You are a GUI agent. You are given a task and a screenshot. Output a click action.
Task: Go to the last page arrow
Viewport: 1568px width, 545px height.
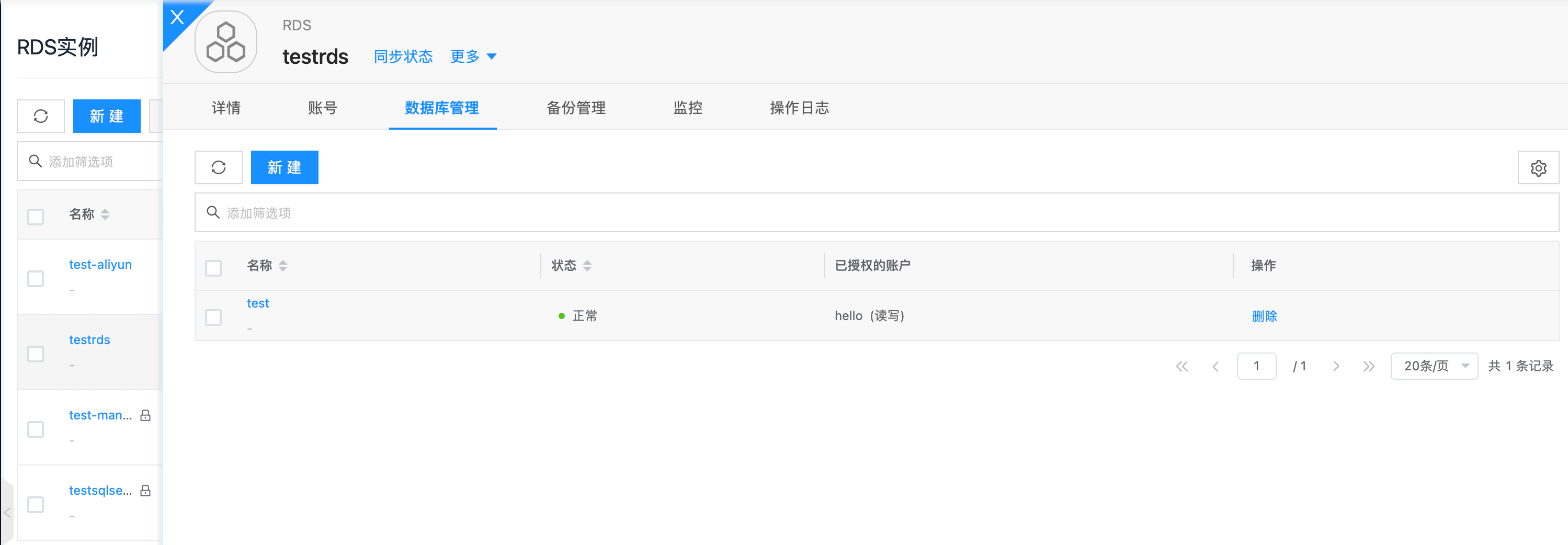coord(1368,366)
